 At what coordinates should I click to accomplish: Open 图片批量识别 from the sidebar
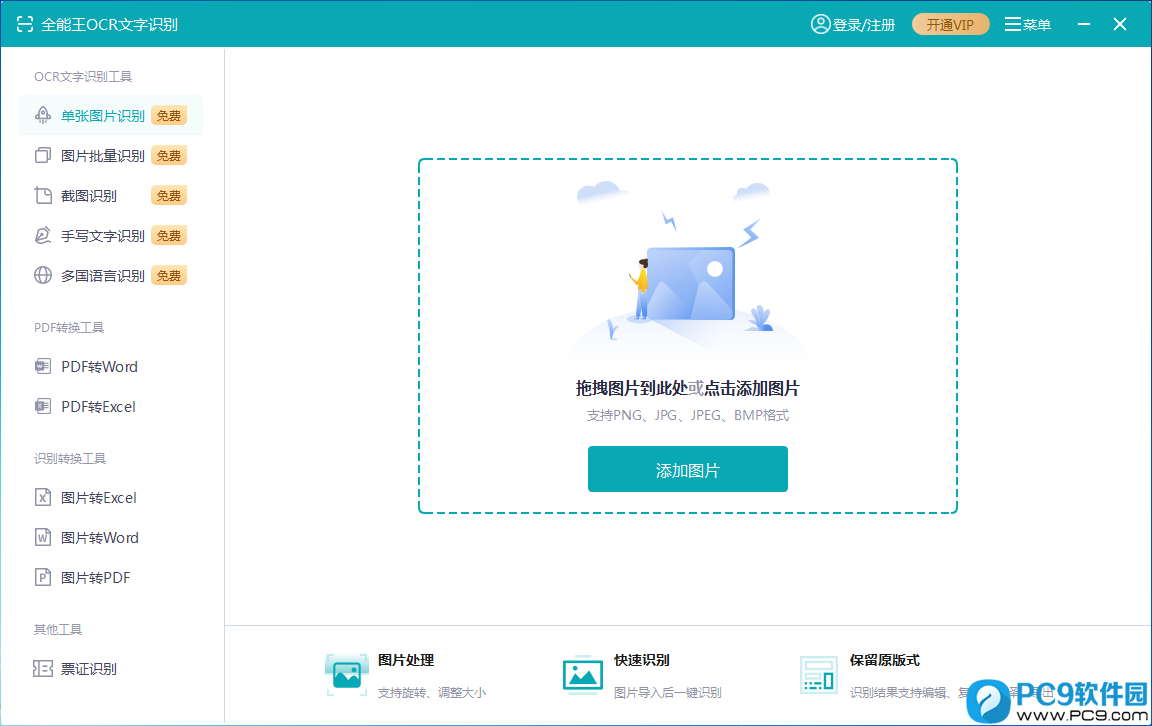[111, 156]
